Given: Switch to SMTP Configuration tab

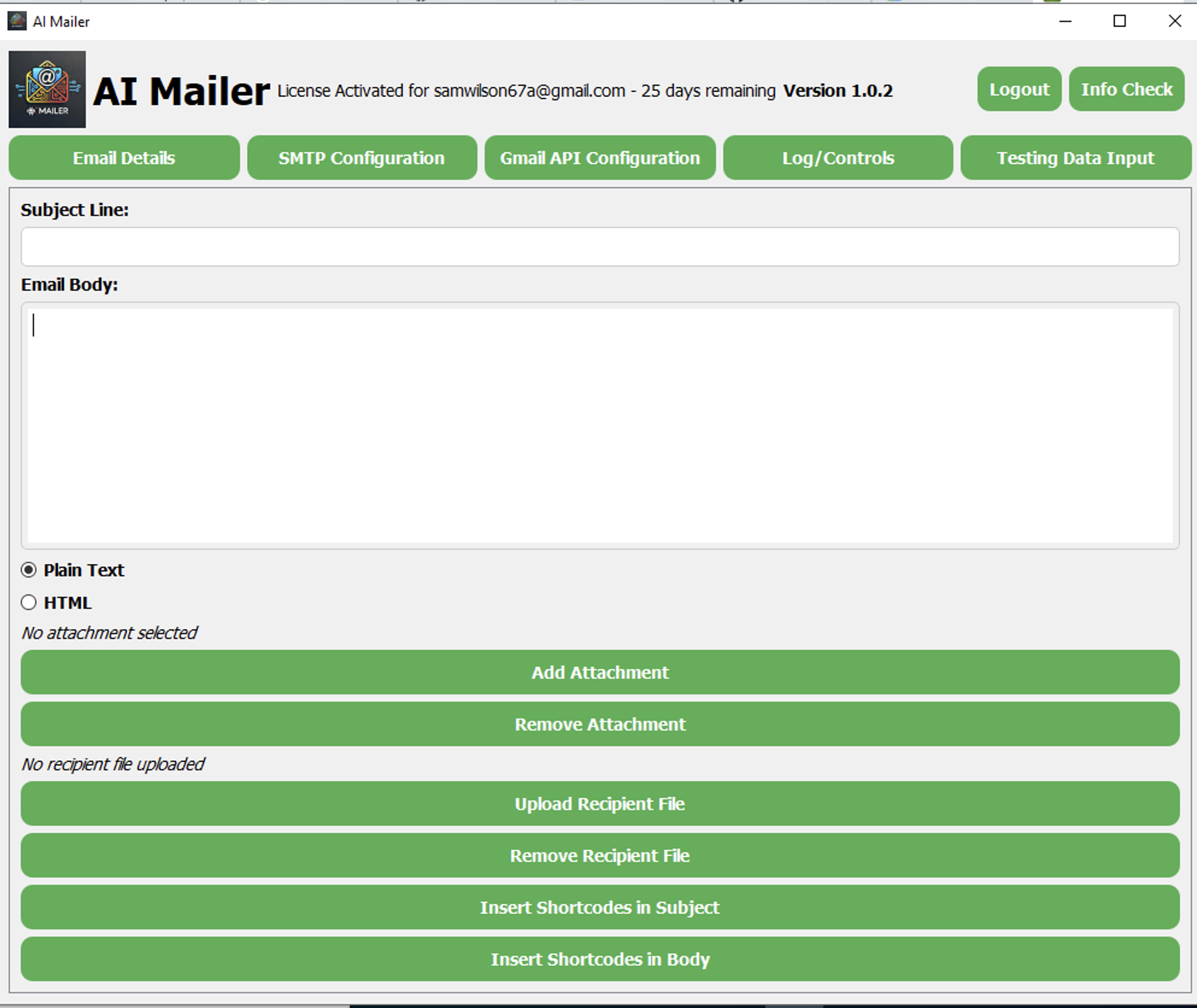Looking at the screenshot, I should point(362,158).
